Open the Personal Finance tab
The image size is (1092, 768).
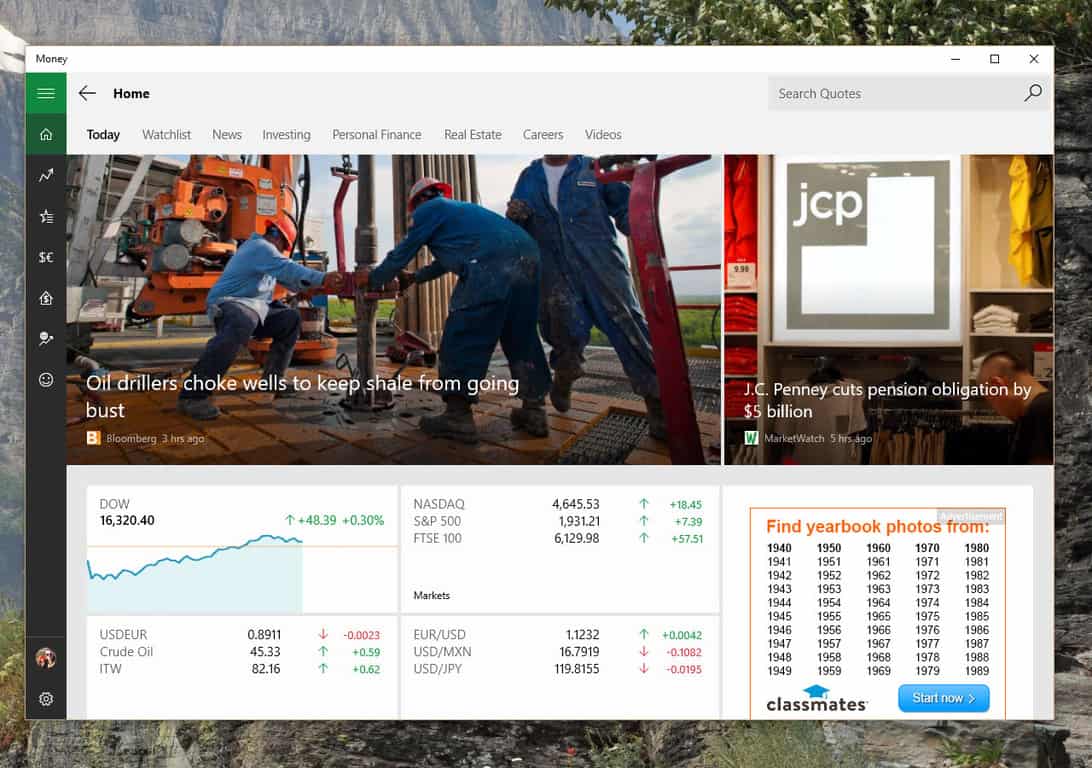[377, 134]
